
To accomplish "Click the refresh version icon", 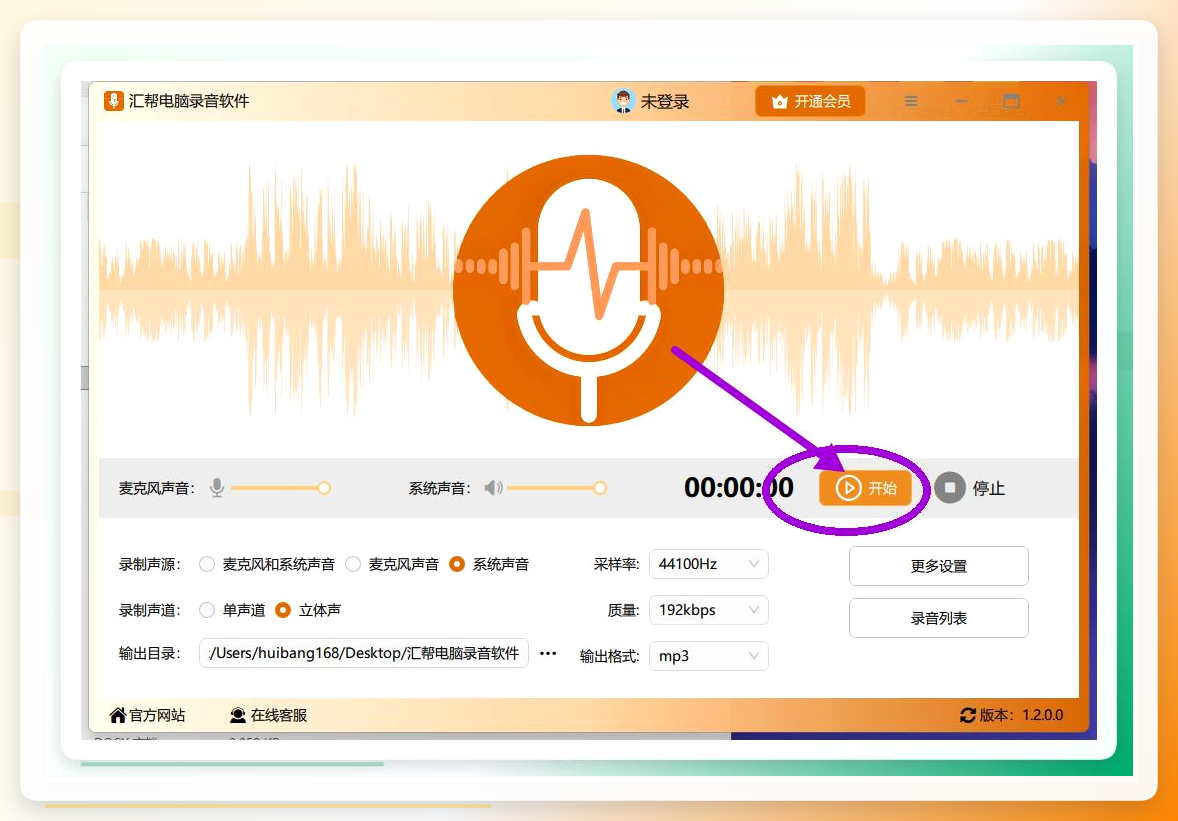I will pos(968,715).
